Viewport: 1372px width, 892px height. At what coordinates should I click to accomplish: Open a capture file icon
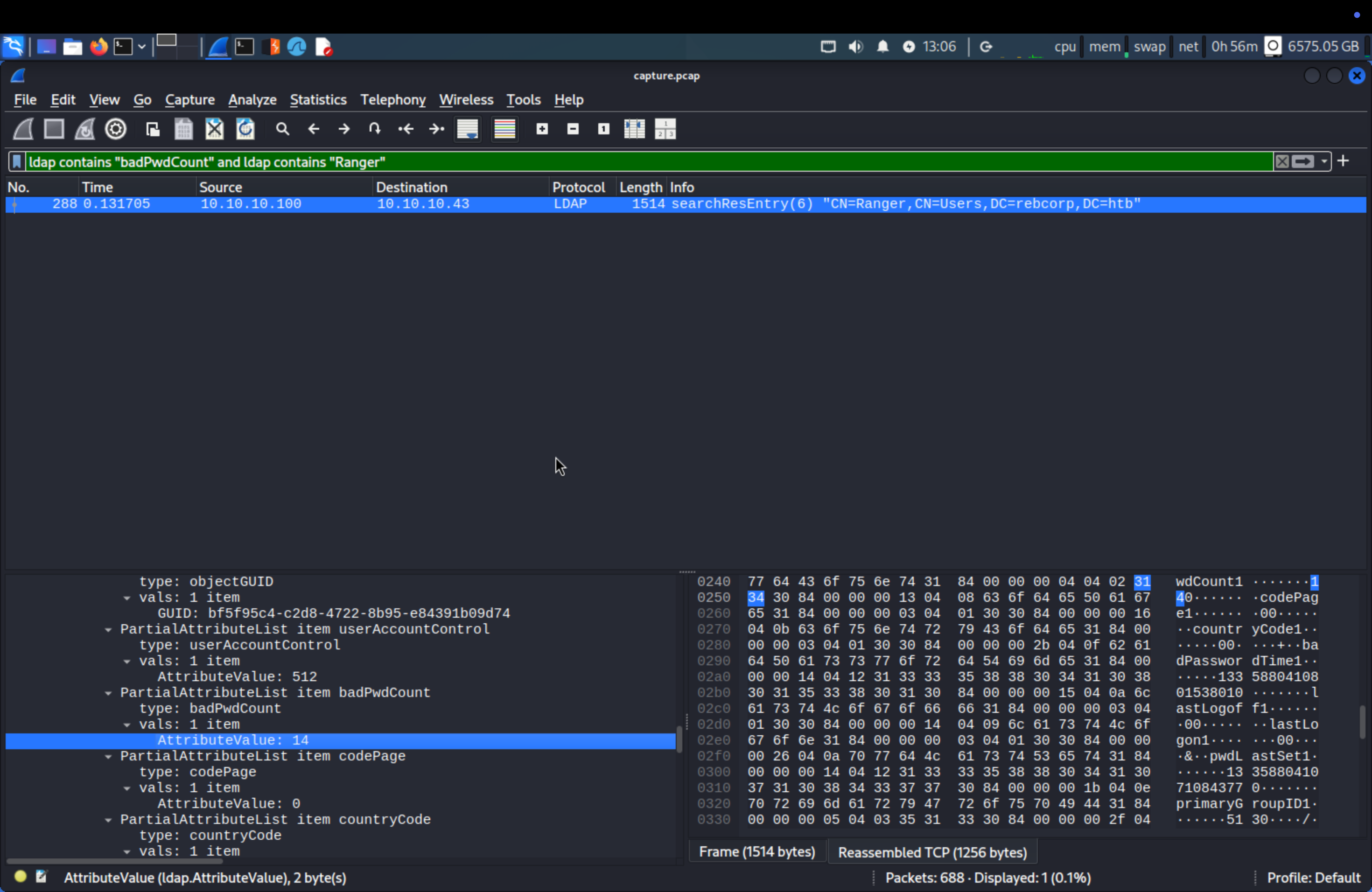tap(153, 129)
